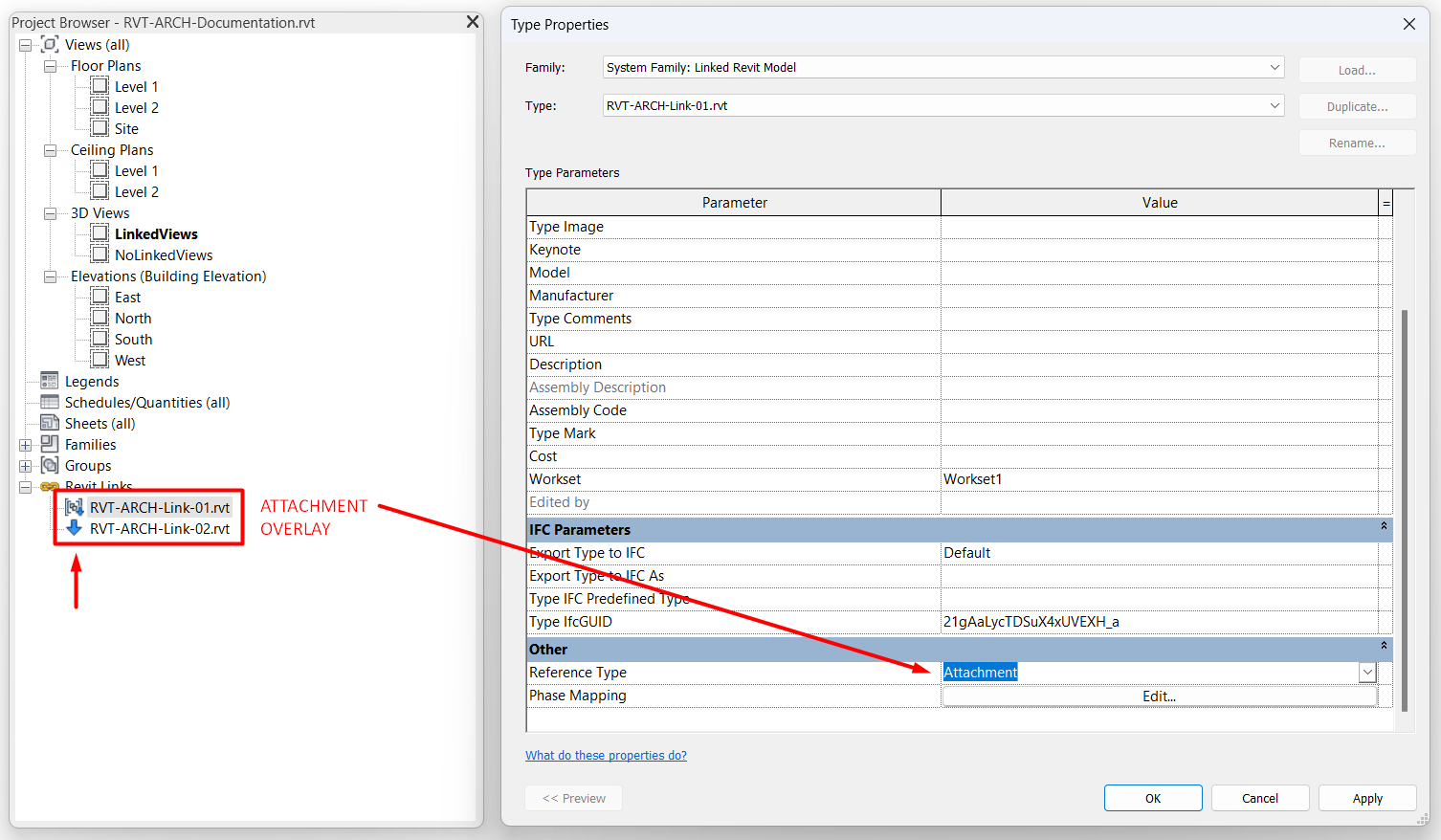Open the 'What do these properties do?' link
1441x840 pixels.
tap(606, 755)
